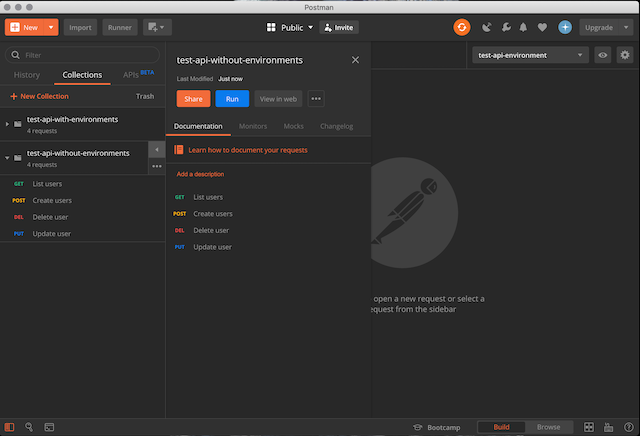Focus the Filter search field

(82, 55)
